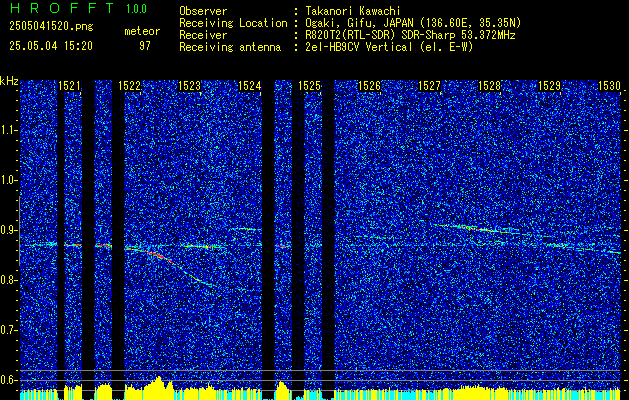The height and width of the screenshot is (400, 629).
Task: Click the 0.7 kHz axis label
Action: tap(9, 330)
